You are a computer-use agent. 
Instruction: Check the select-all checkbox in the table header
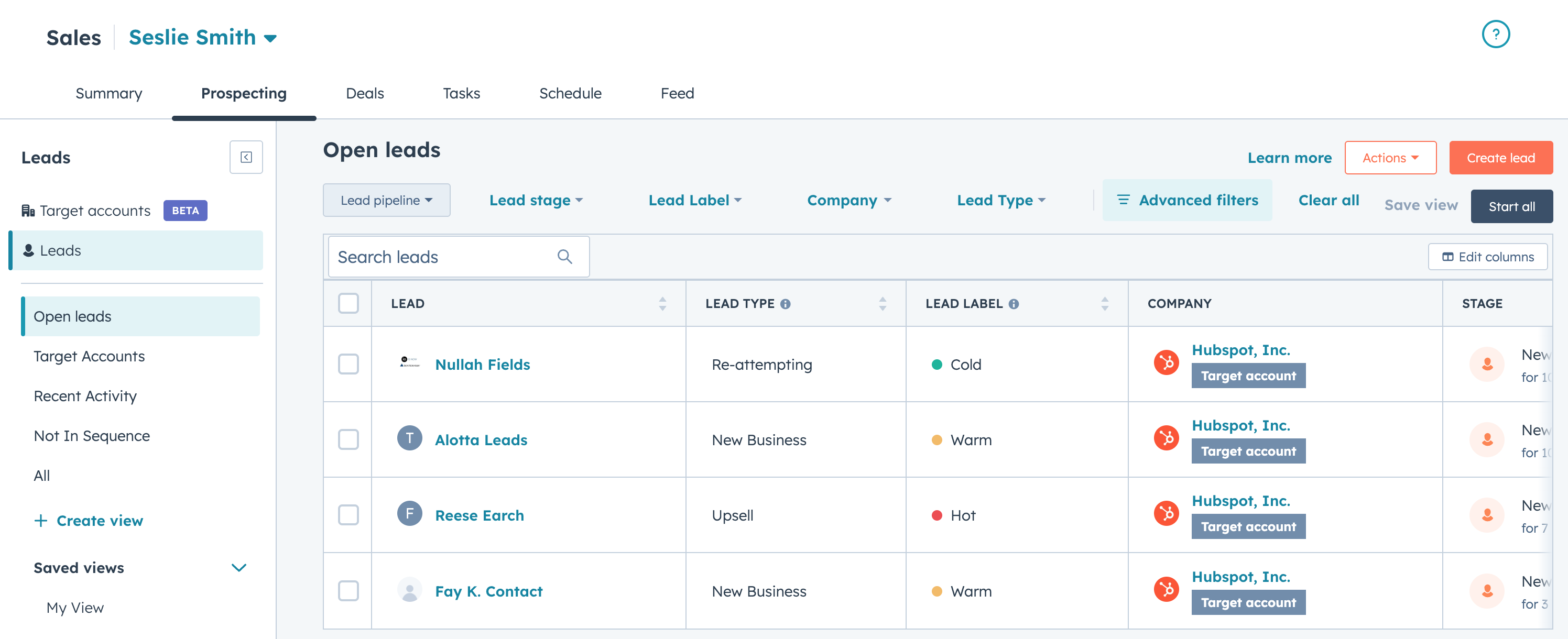[348, 302]
